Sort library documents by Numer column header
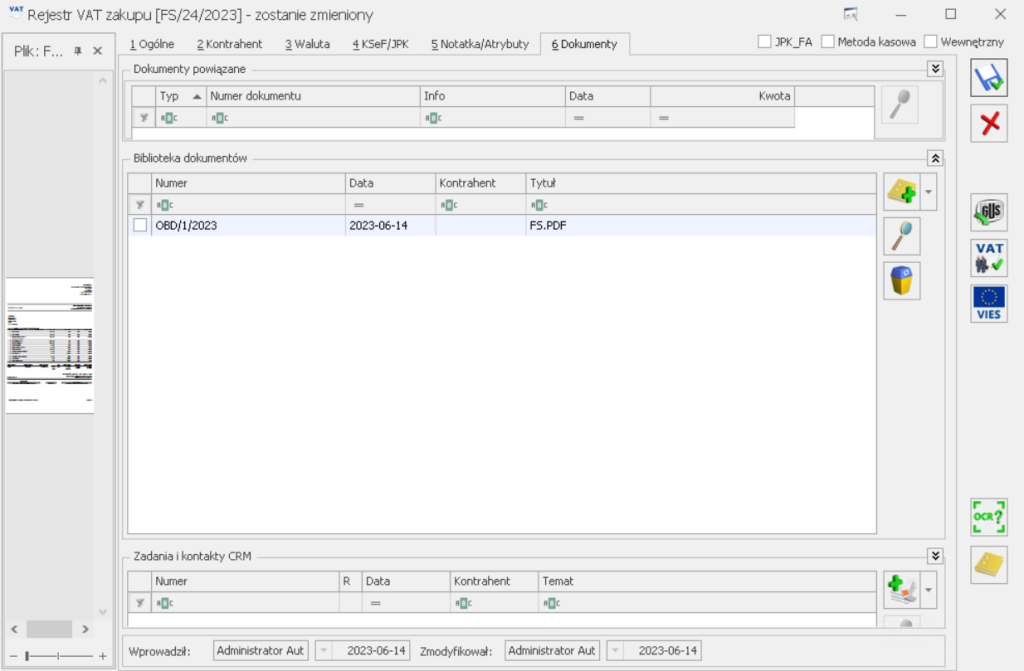This screenshot has height=671, width=1024. pos(248,184)
